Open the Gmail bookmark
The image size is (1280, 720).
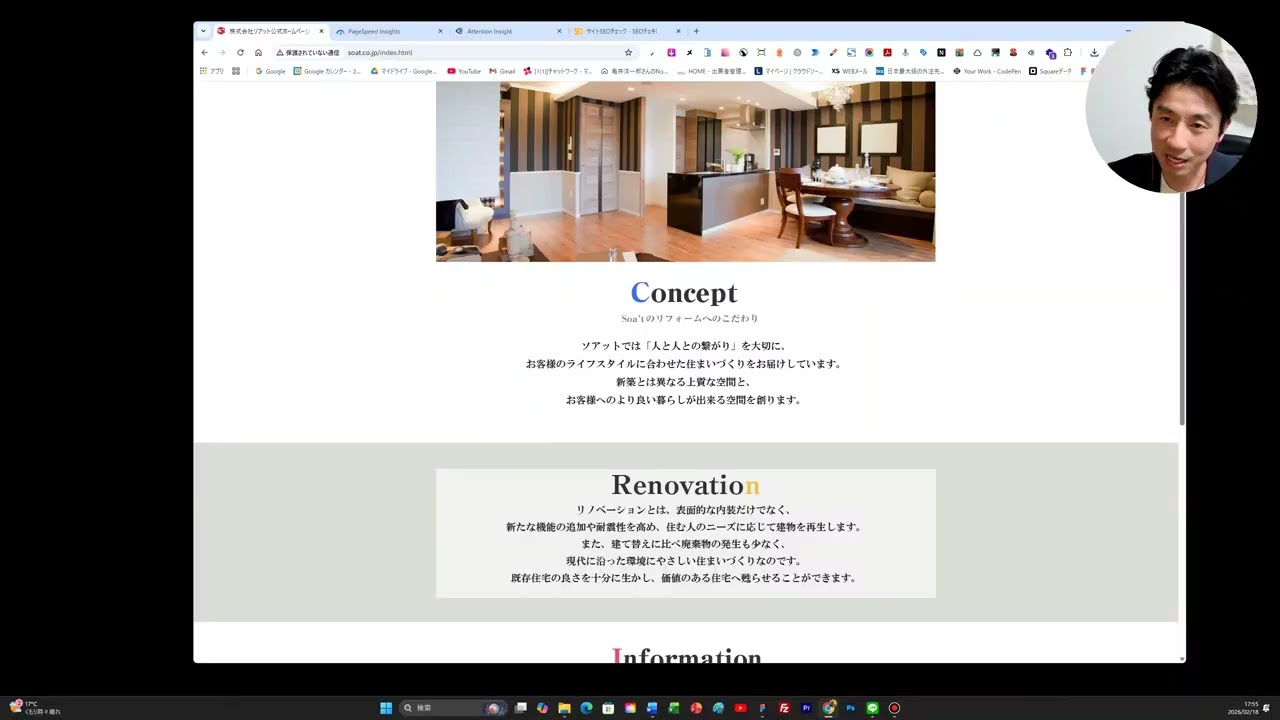point(502,71)
